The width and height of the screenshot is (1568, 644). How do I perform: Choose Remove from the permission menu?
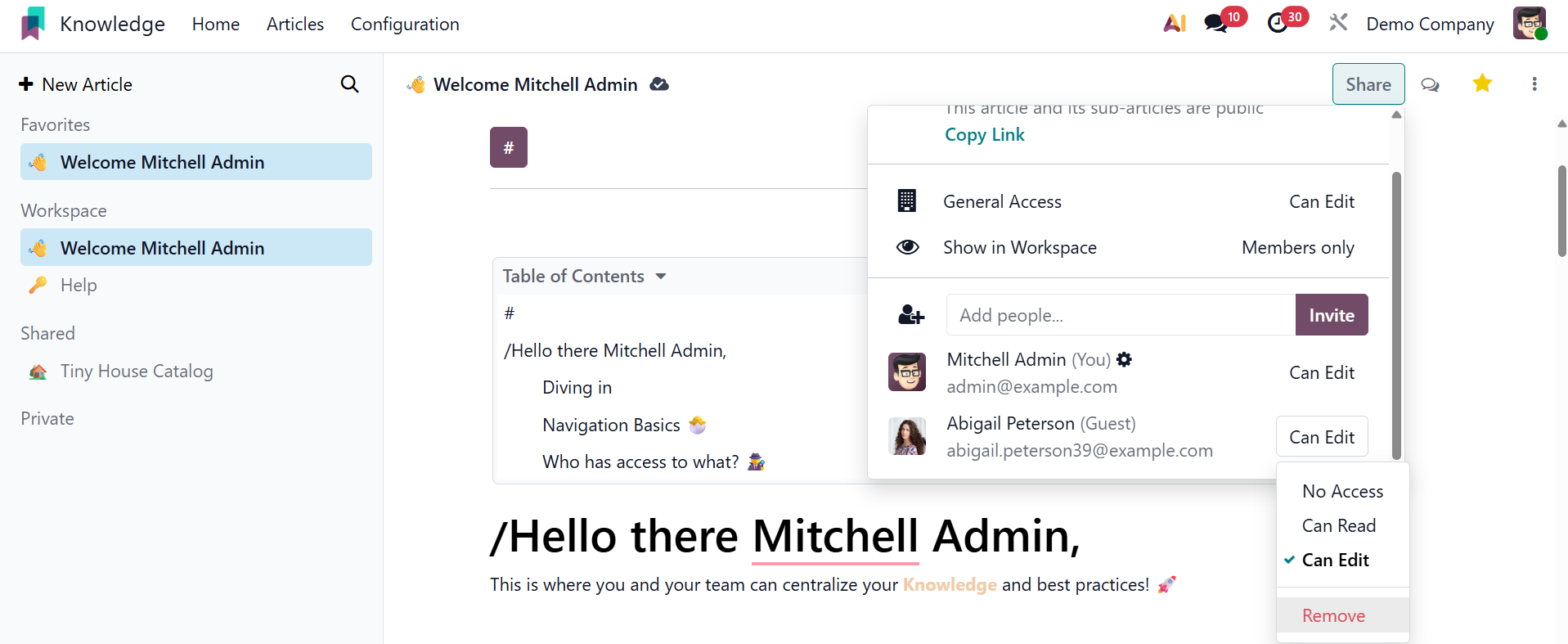(1333, 615)
